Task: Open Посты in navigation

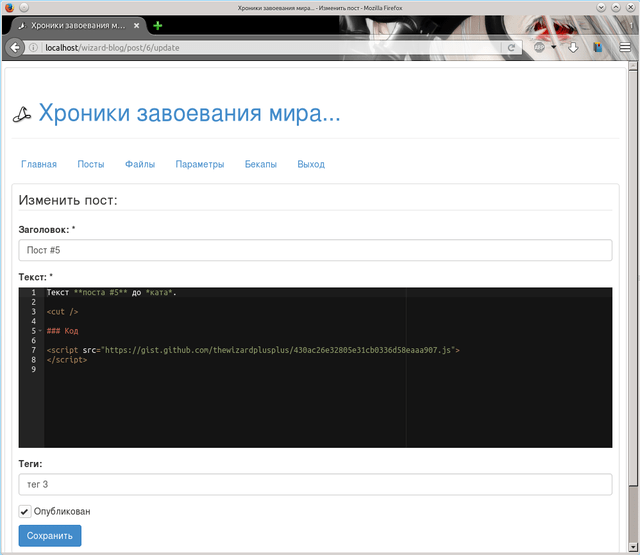Action: 91,164
